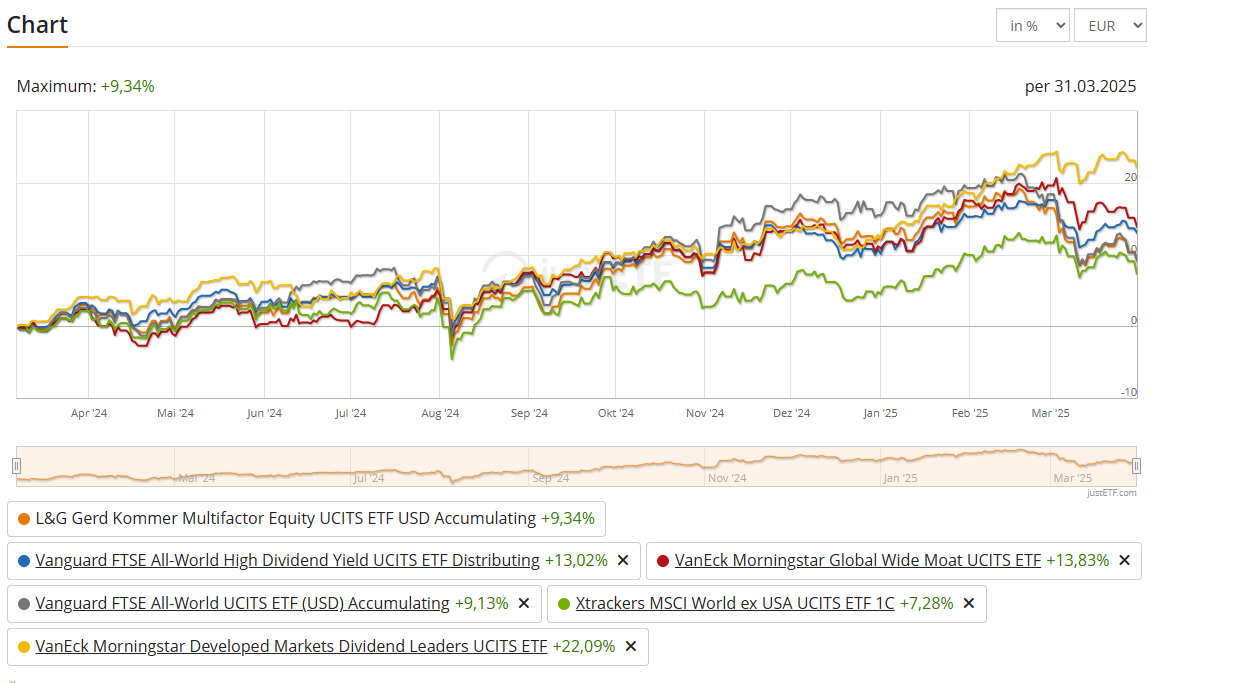Click the left range navigator handle
This screenshot has width=1241, height=683.
coord(16,465)
